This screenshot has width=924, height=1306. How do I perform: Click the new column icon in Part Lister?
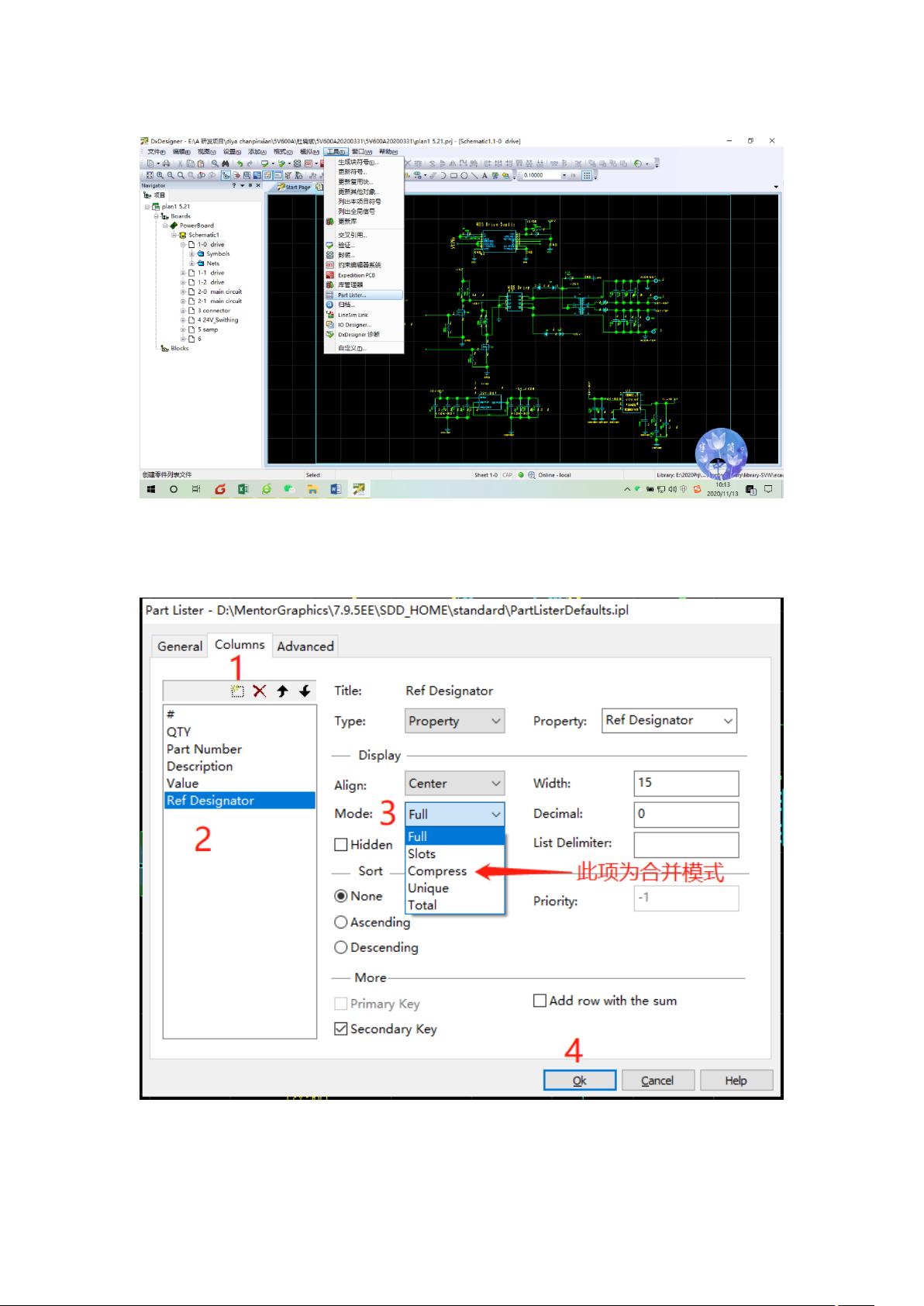238,691
